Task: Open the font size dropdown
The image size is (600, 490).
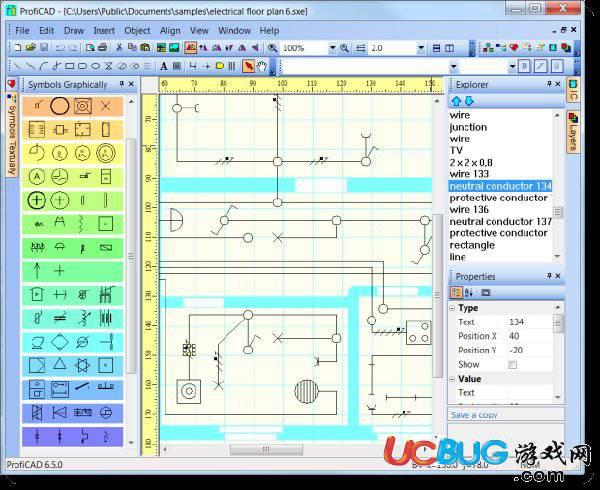Action: coord(512,67)
